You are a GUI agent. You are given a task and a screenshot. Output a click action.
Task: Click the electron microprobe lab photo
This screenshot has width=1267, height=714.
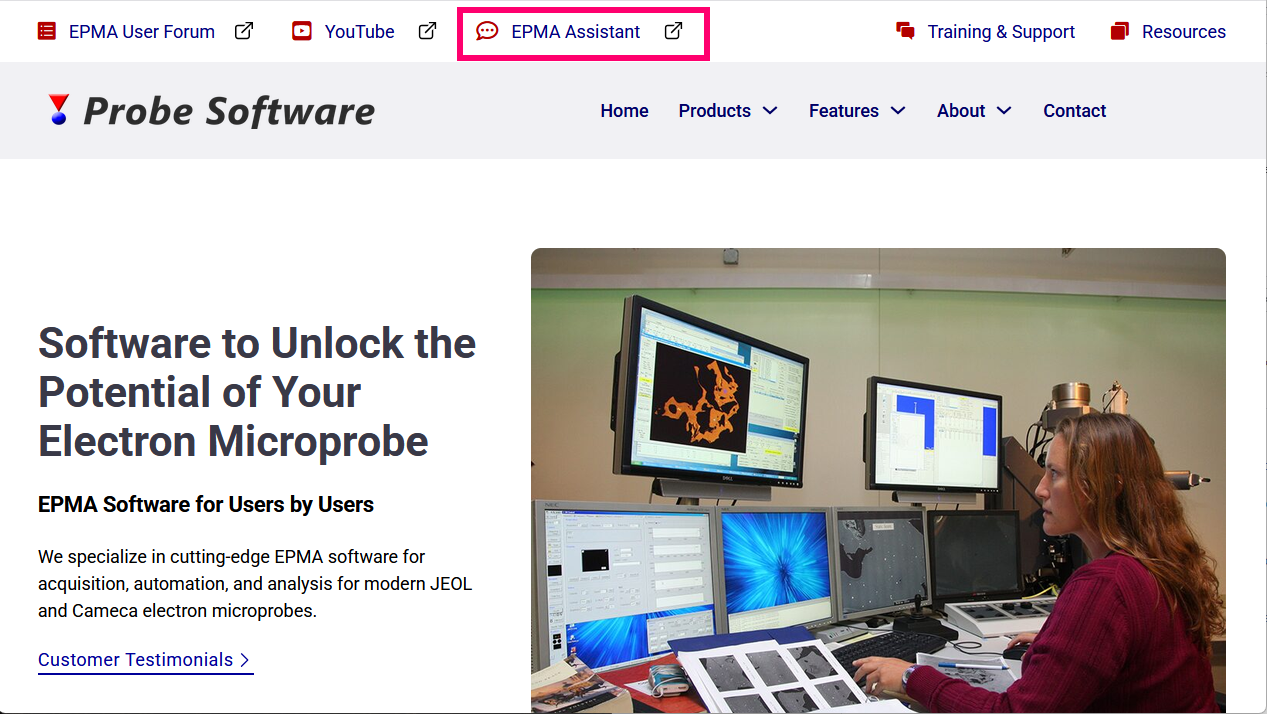pyautogui.click(x=878, y=481)
